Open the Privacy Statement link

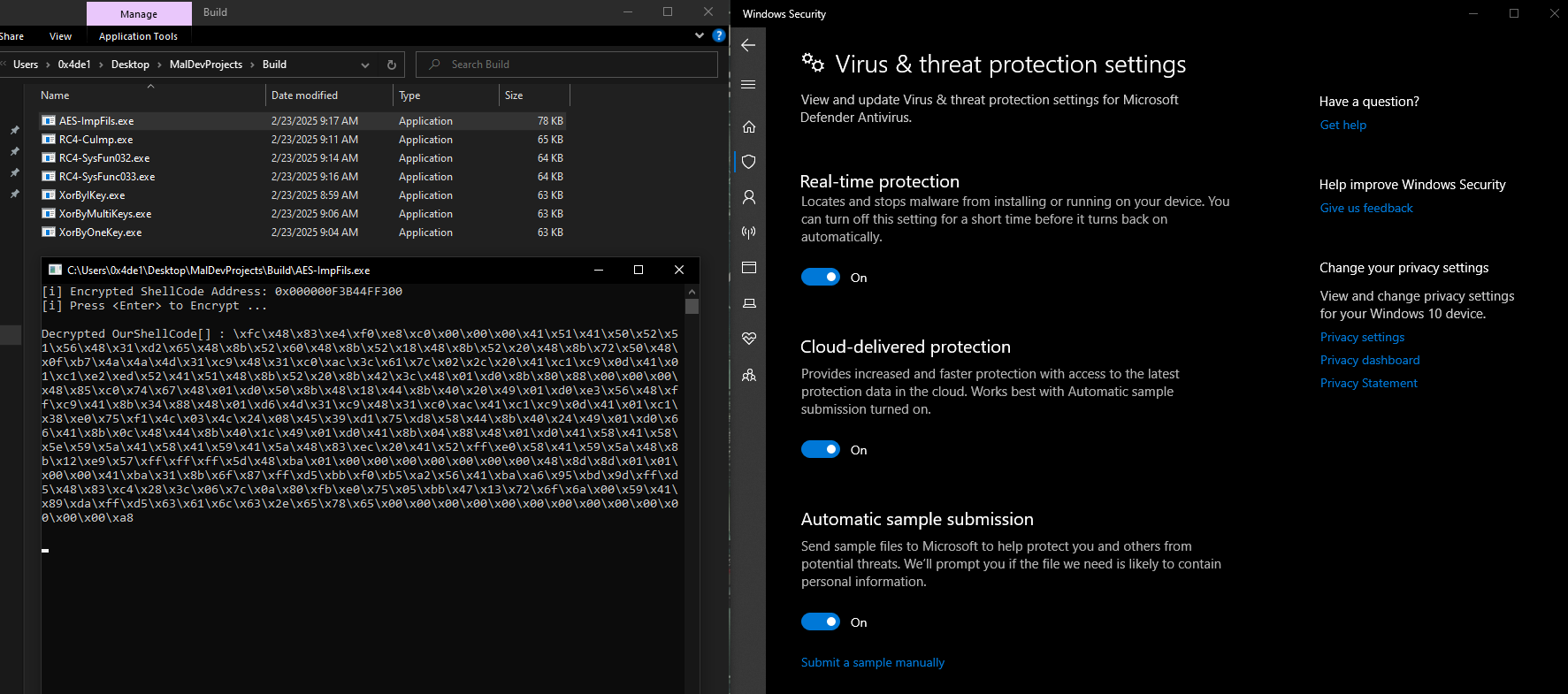(x=1369, y=383)
